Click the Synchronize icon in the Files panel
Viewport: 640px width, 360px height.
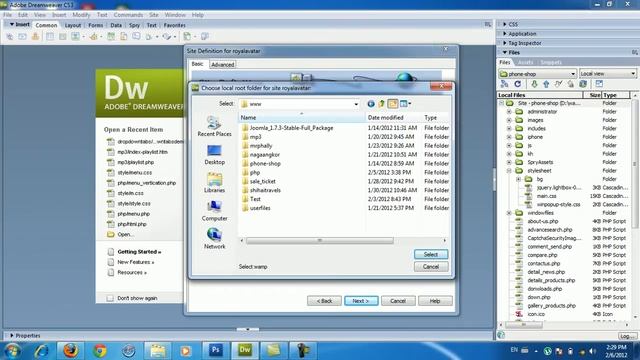[x=583, y=84]
